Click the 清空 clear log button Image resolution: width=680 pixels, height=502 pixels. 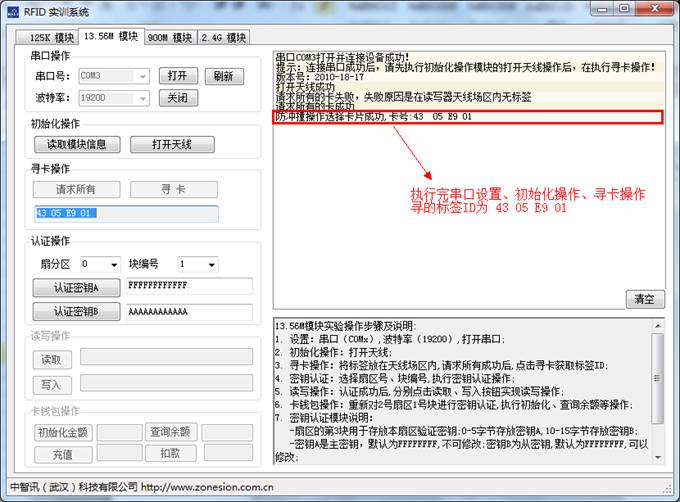tap(645, 299)
